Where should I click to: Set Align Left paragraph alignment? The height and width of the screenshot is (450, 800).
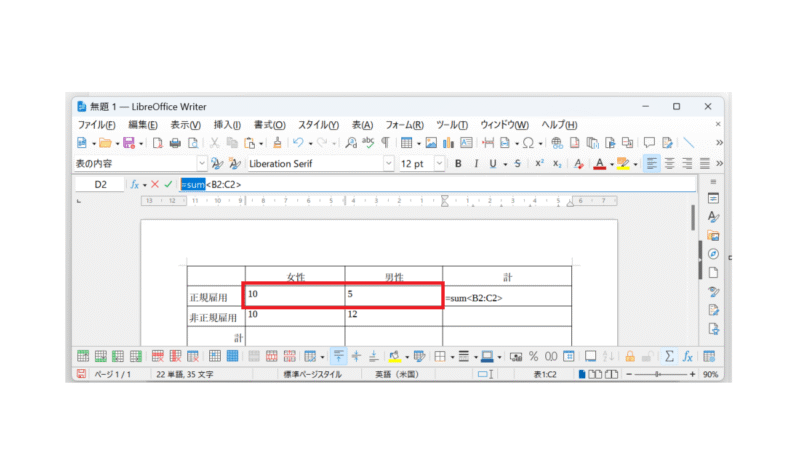pyautogui.click(x=652, y=164)
